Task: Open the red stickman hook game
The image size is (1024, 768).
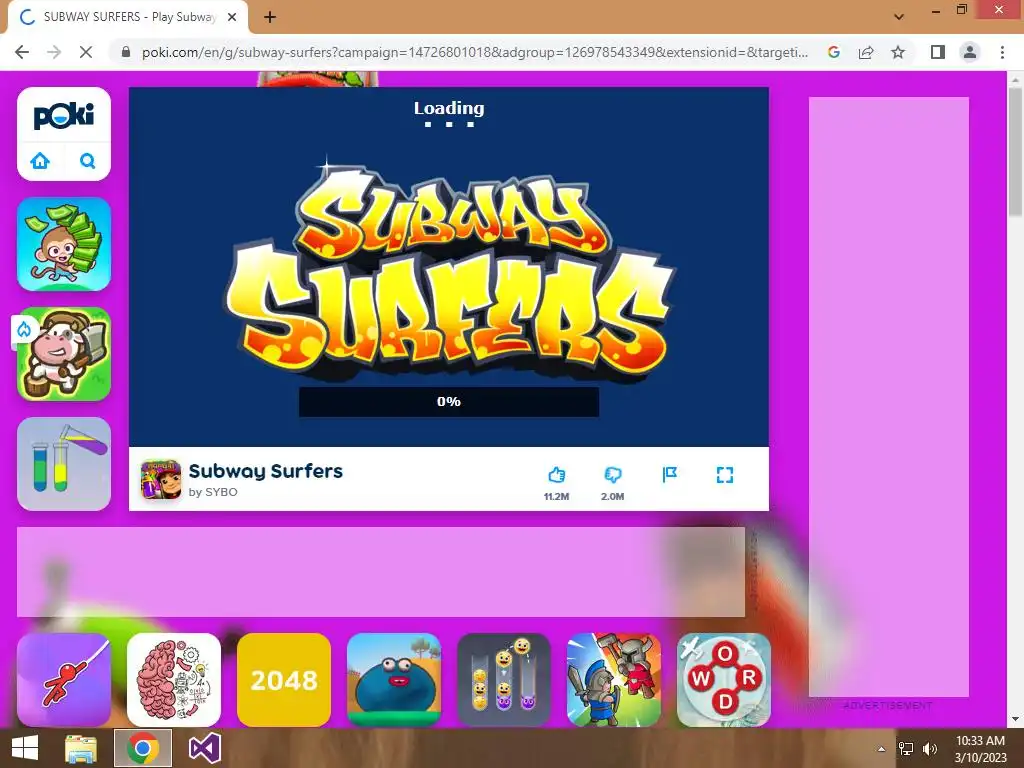Action: point(64,680)
